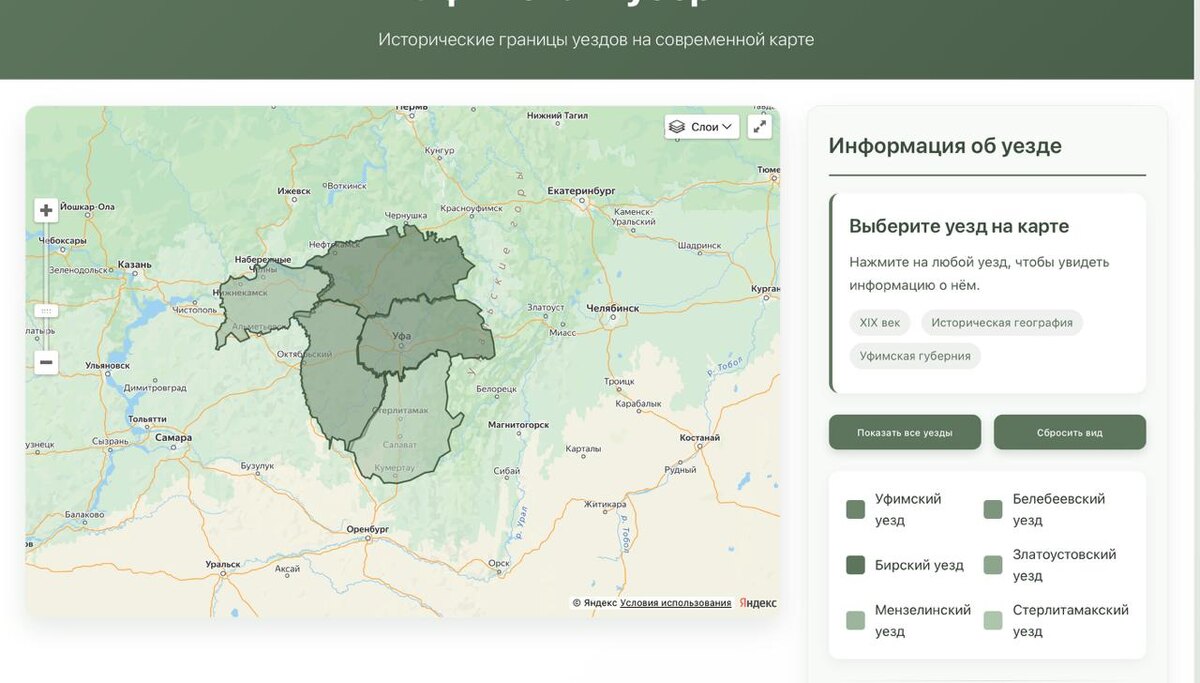Zoom in with the map plus button

[46, 210]
